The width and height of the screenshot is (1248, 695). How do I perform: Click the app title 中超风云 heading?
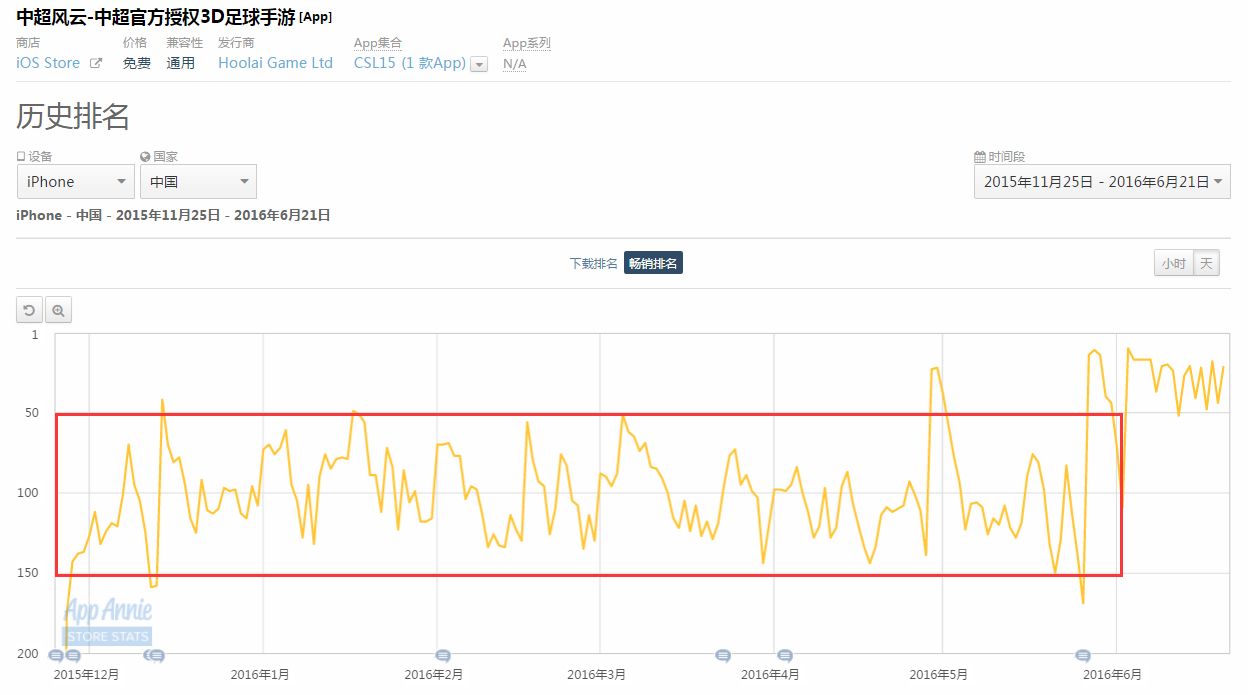point(156,17)
